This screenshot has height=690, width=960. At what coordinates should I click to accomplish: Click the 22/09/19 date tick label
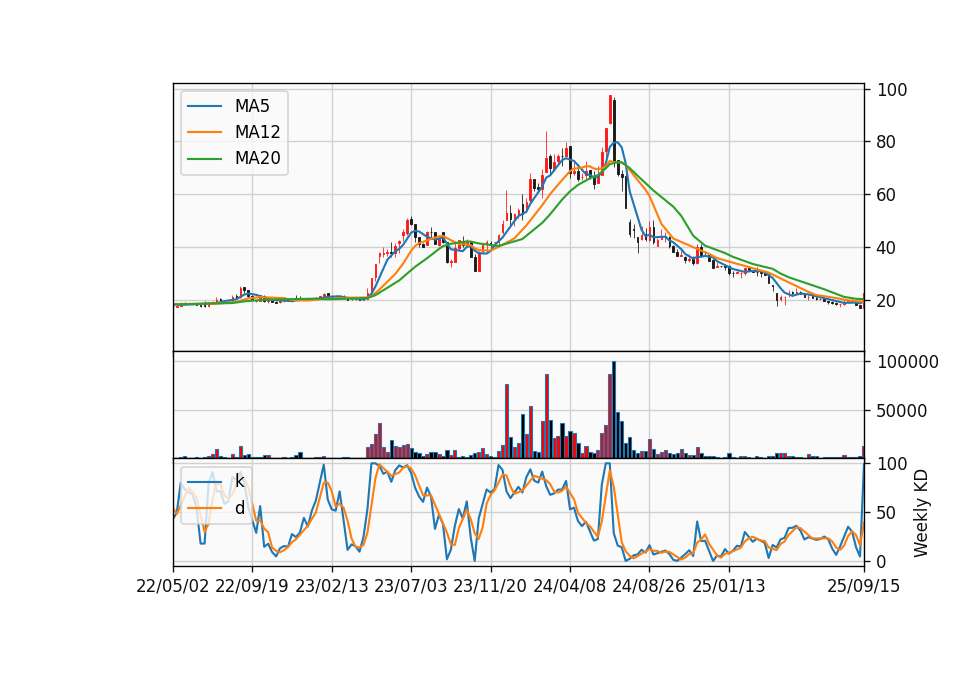click(252, 586)
